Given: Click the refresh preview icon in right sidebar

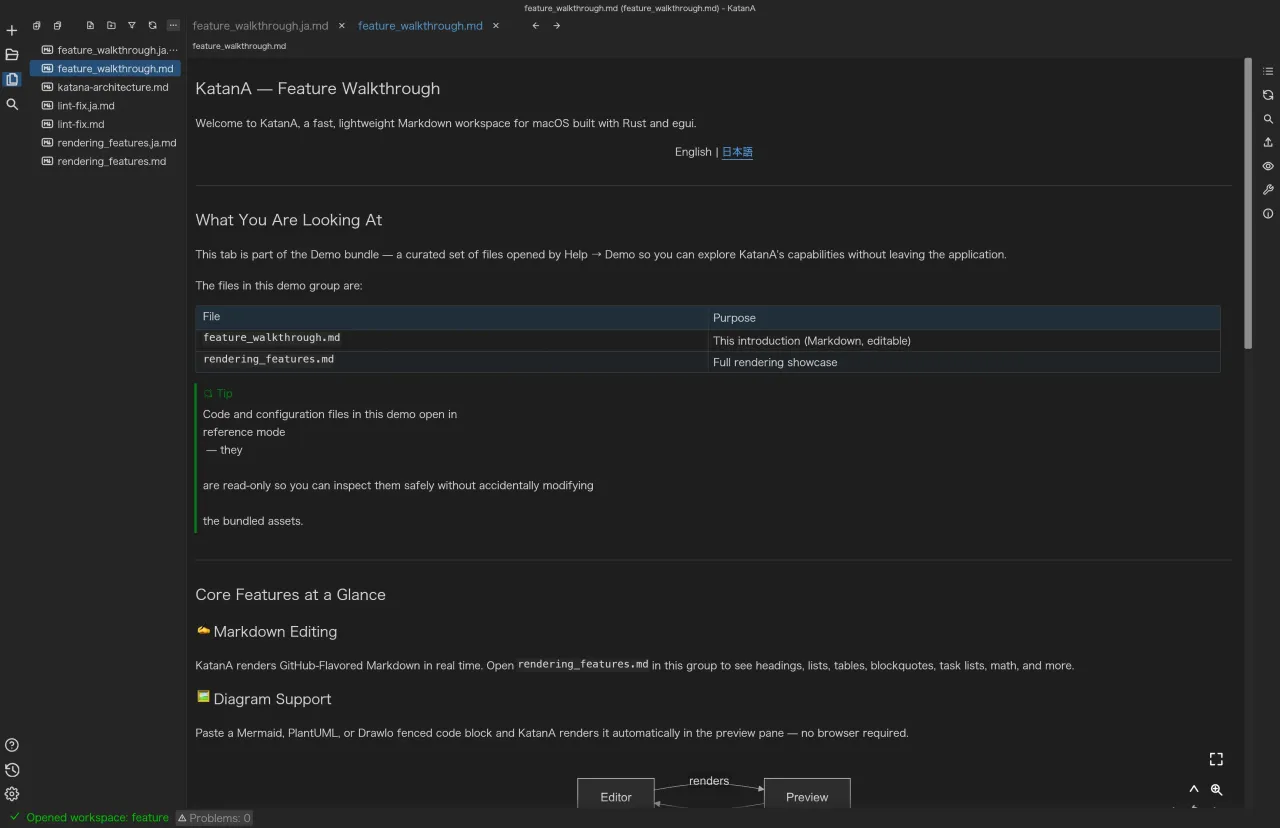Looking at the screenshot, I should [1268, 95].
